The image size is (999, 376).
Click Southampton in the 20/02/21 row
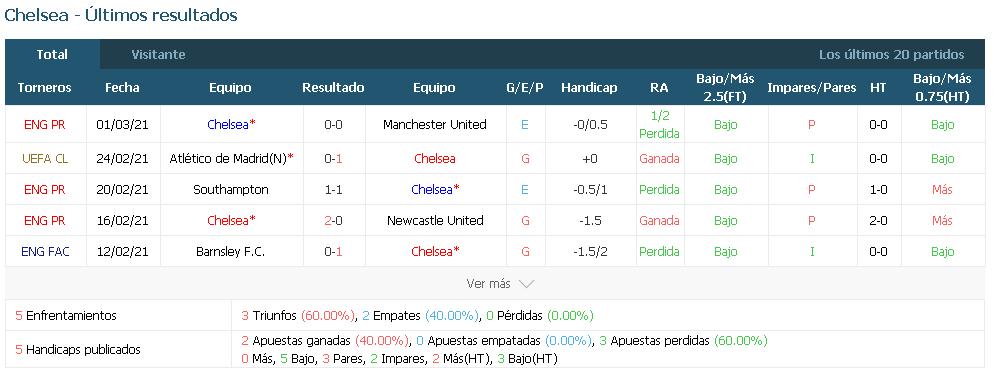tap(231, 190)
